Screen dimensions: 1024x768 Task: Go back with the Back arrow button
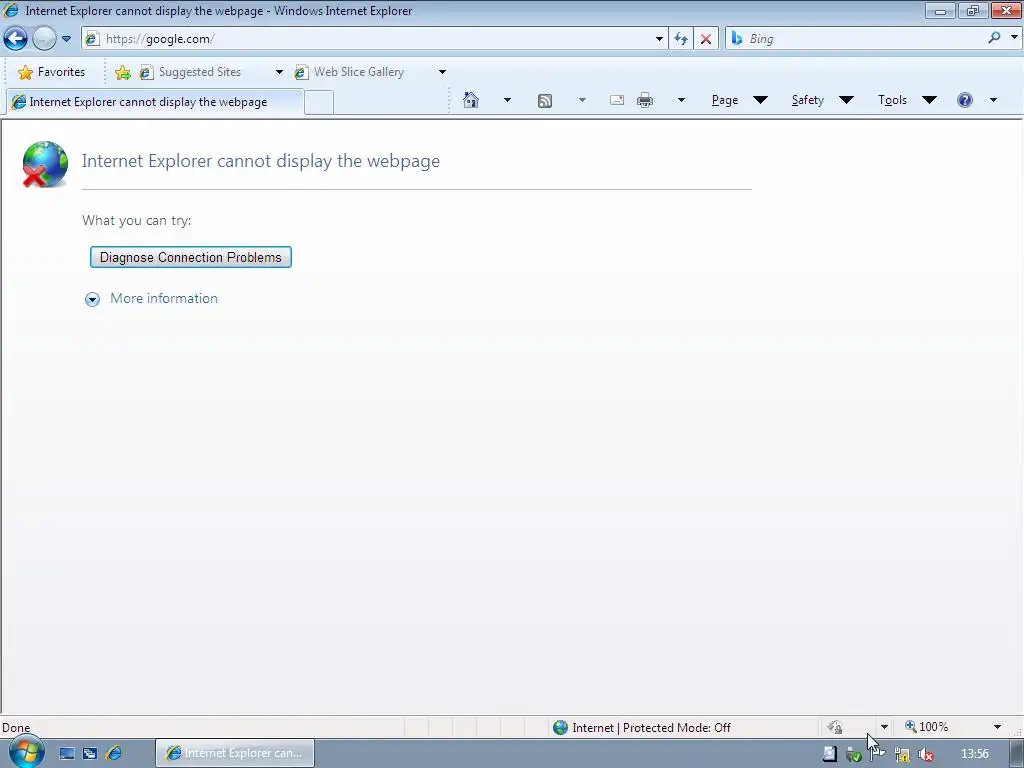tap(16, 39)
